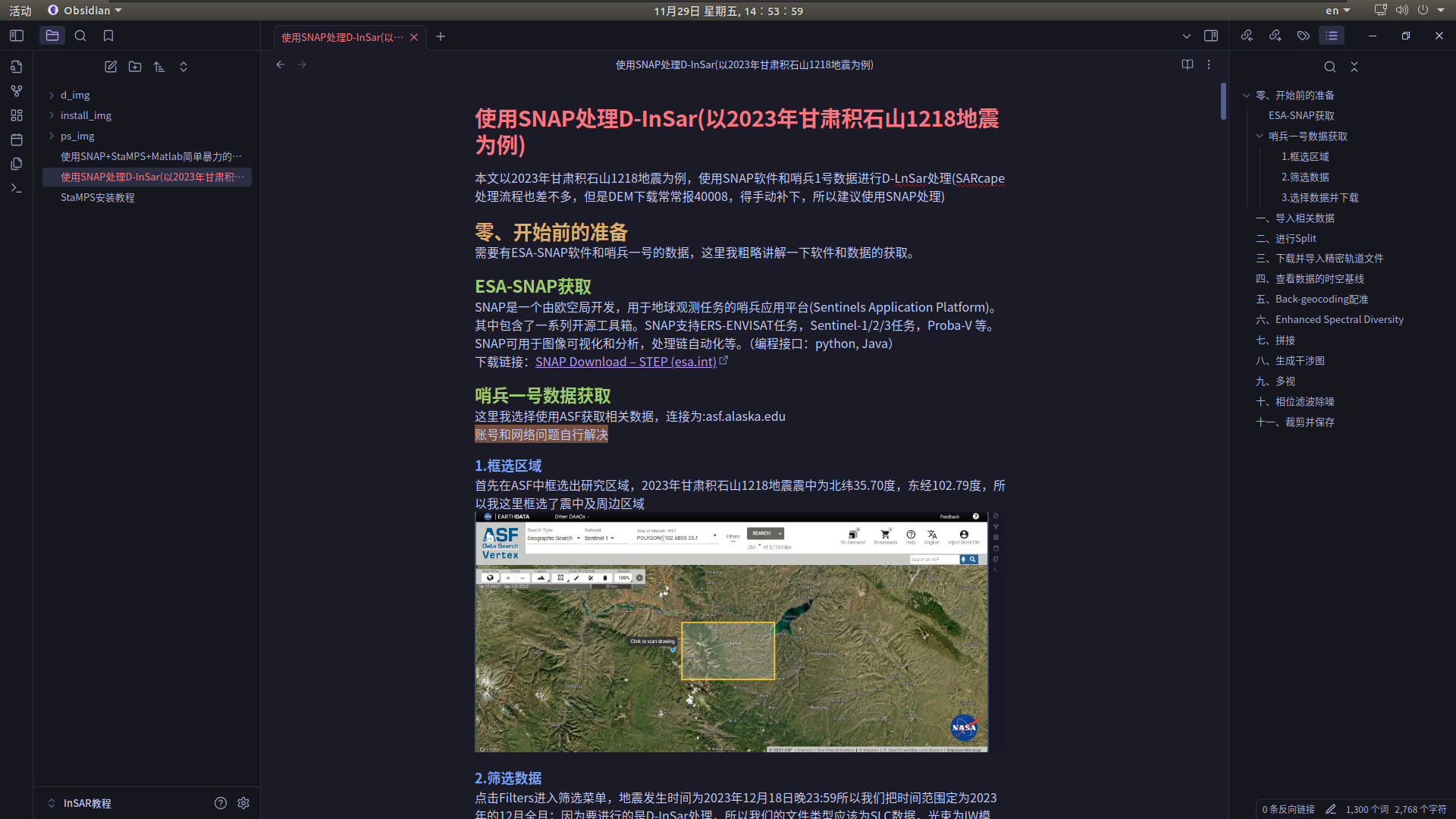Open the Obsidian app menu in top bar
1456x819 pixels.
click(x=84, y=10)
